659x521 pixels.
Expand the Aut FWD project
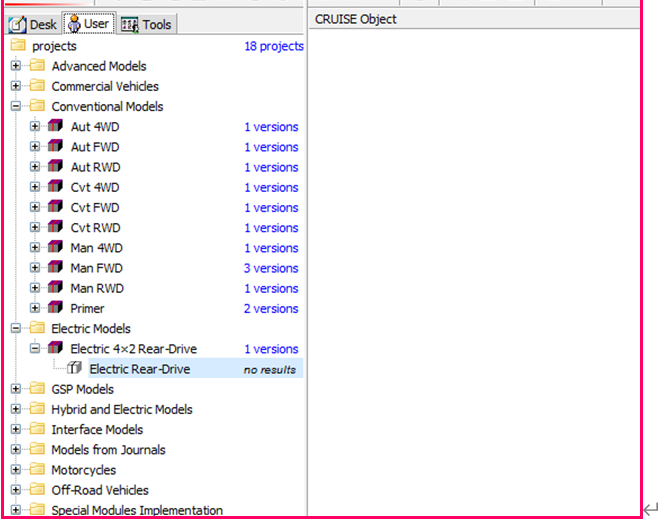tap(35, 146)
